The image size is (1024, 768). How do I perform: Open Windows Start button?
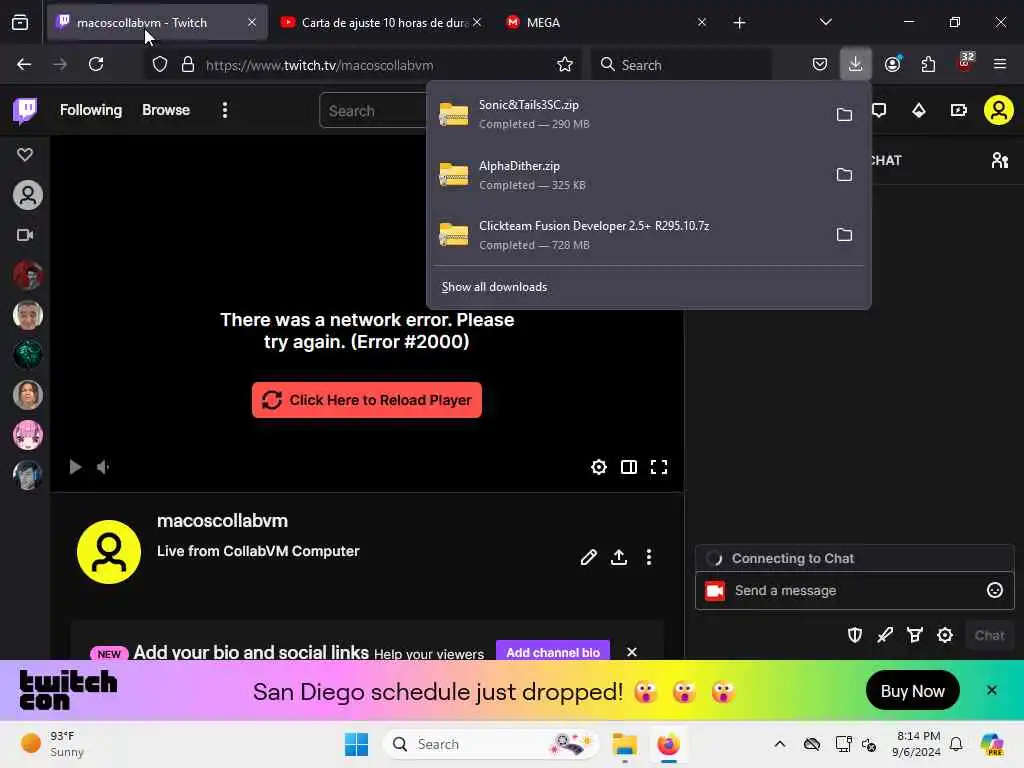click(x=357, y=744)
